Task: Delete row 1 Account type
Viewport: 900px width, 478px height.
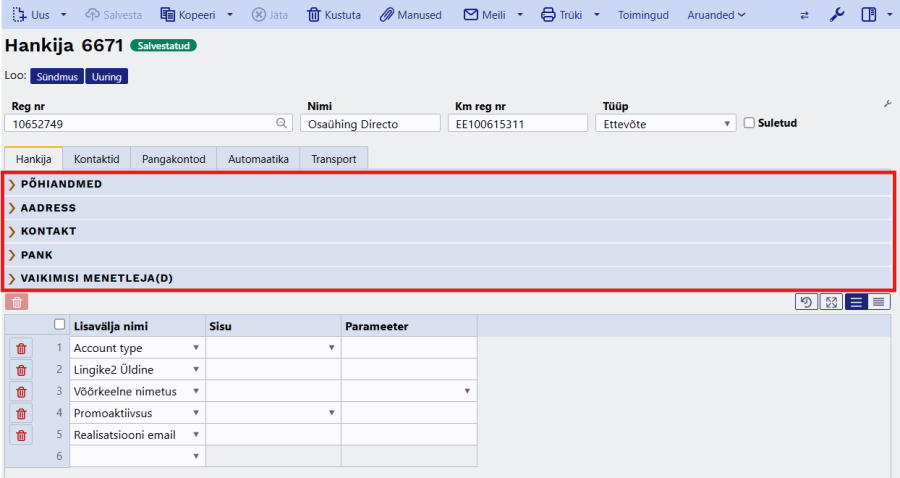Action: click(x=21, y=348)
